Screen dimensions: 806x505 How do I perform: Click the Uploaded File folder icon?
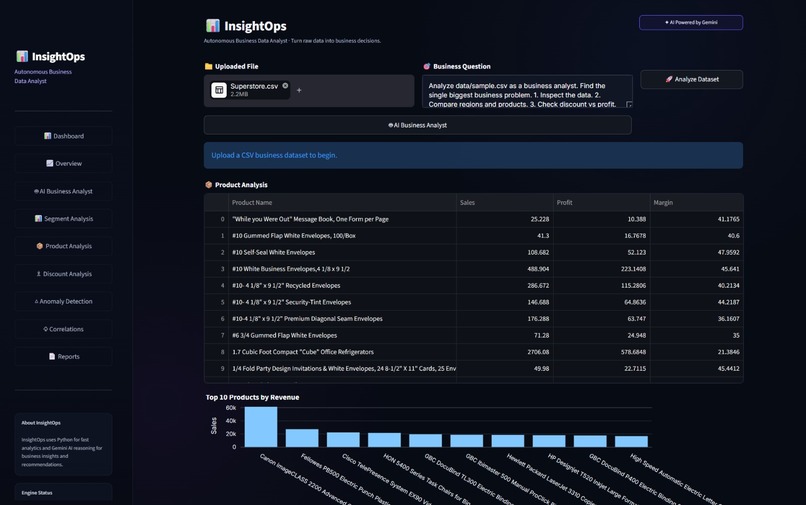[208, 66]
